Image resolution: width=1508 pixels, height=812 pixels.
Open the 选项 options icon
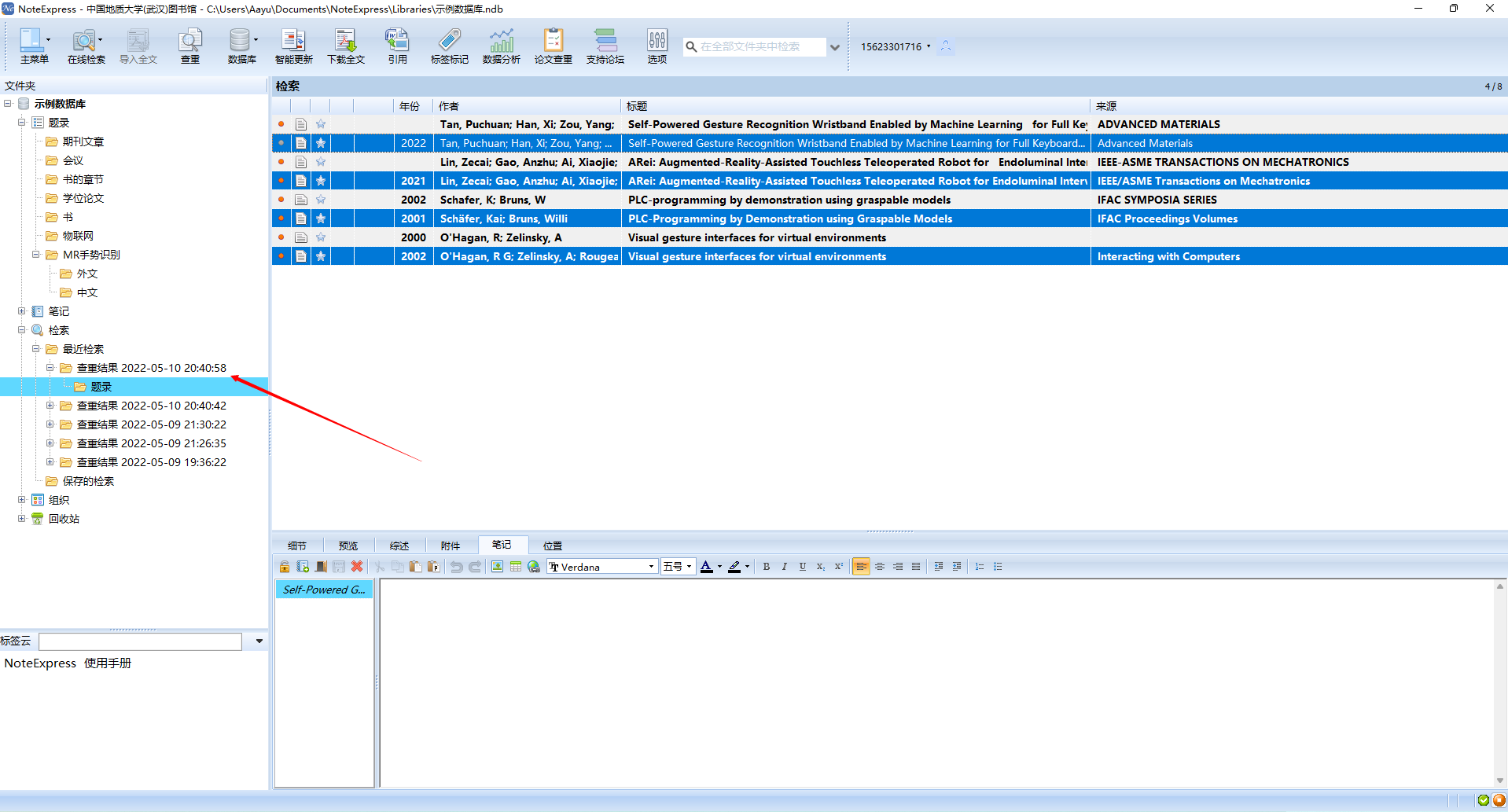pos(657,46)
